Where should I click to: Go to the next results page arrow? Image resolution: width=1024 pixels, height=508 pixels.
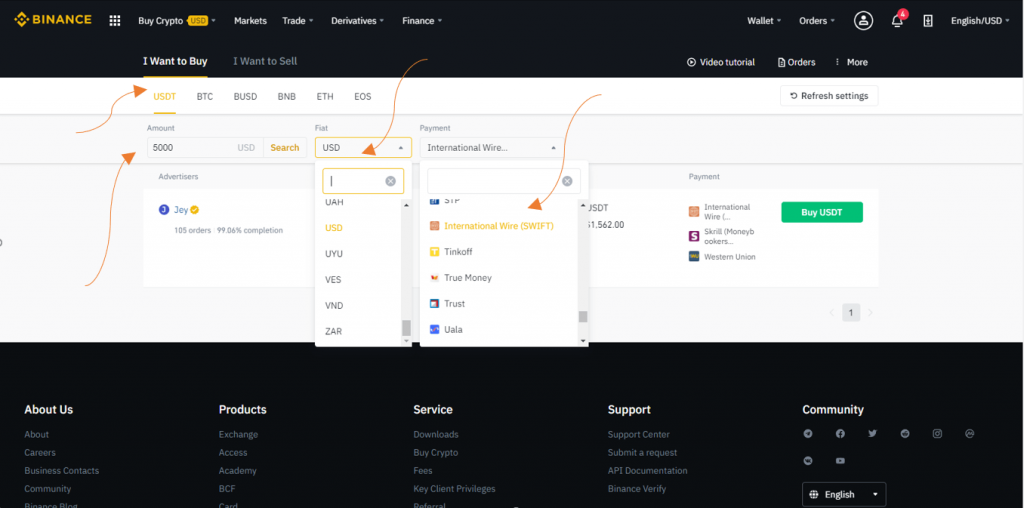click(x=870, y=313)
